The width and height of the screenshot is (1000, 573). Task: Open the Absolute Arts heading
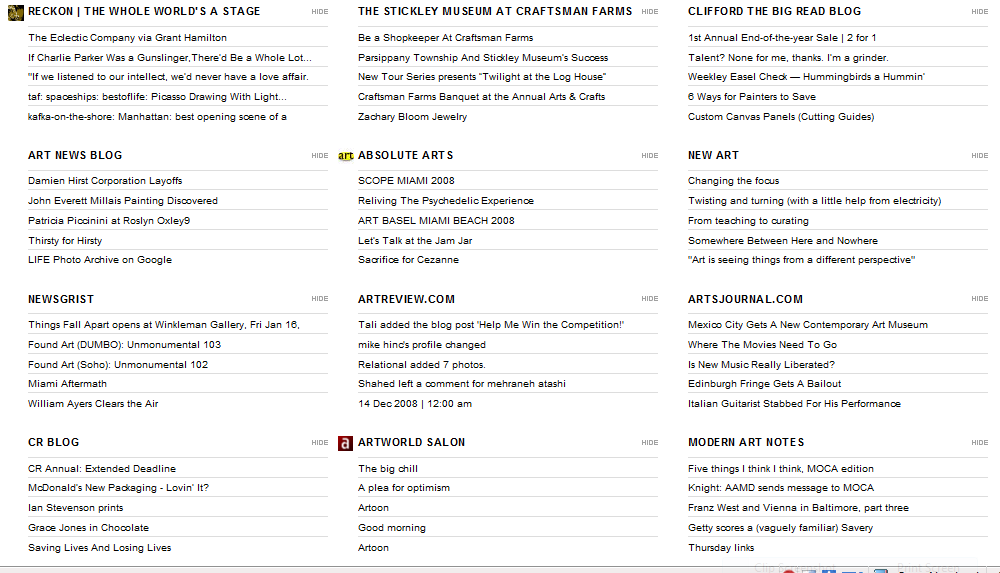(x=406, y=155)
